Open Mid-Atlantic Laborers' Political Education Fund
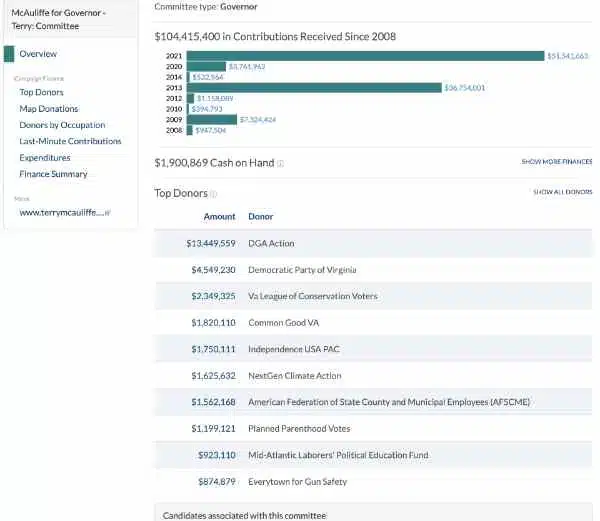Viewport: 600px width, 521px height. [x=338, y=455]
